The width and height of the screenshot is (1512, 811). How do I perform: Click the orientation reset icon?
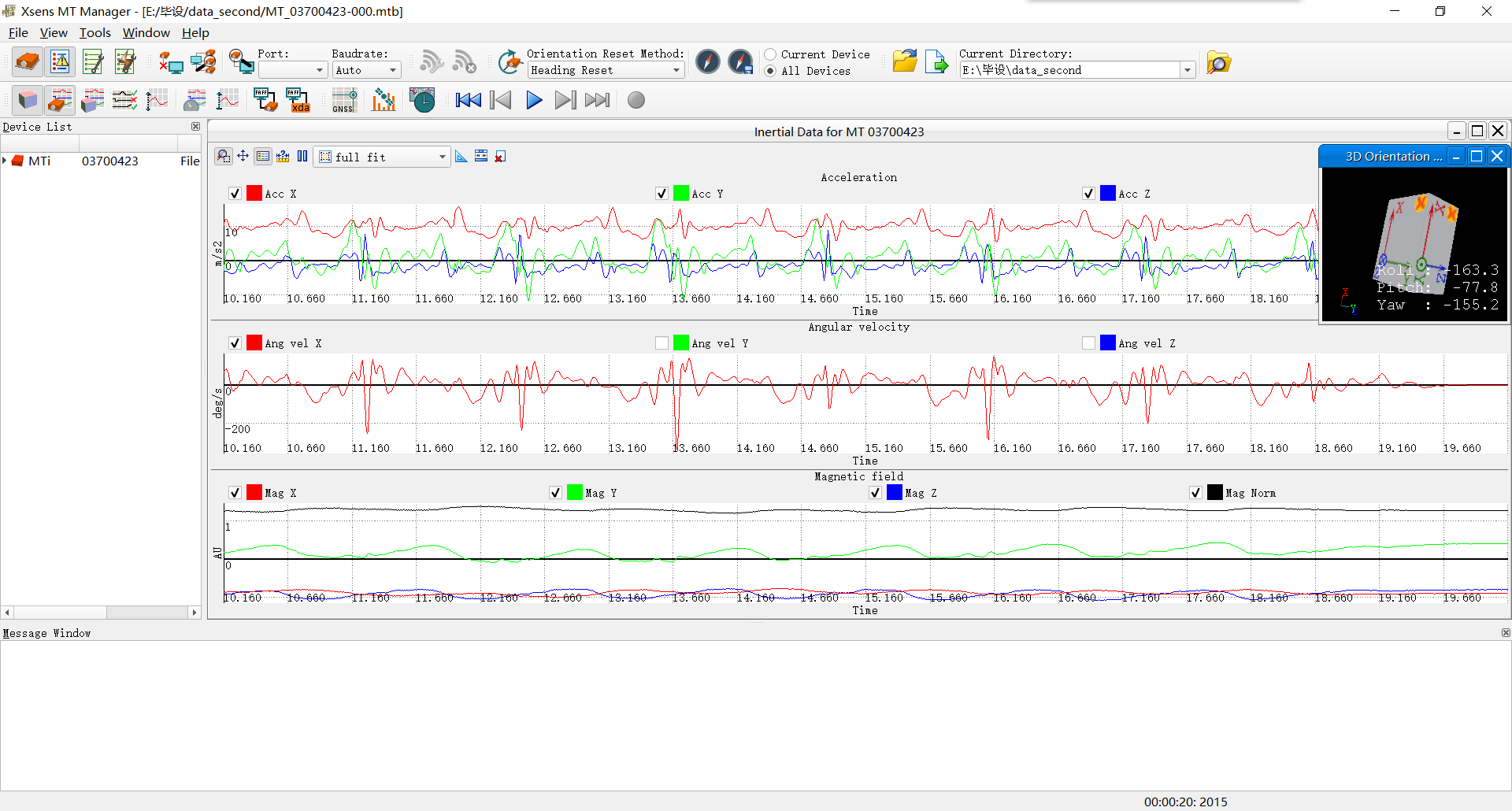click(510, 62)
